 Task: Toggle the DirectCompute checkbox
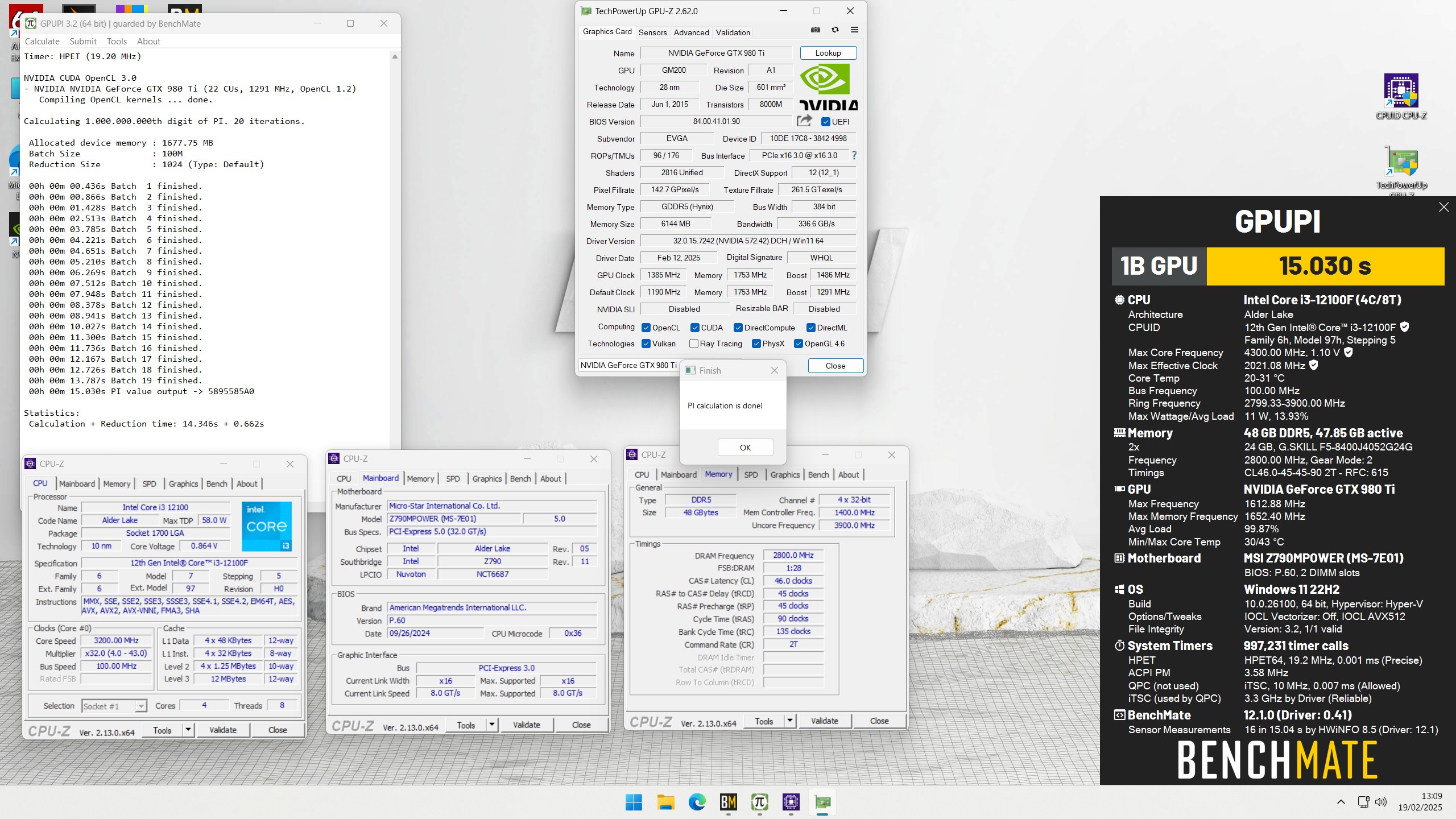pos(738,328)
